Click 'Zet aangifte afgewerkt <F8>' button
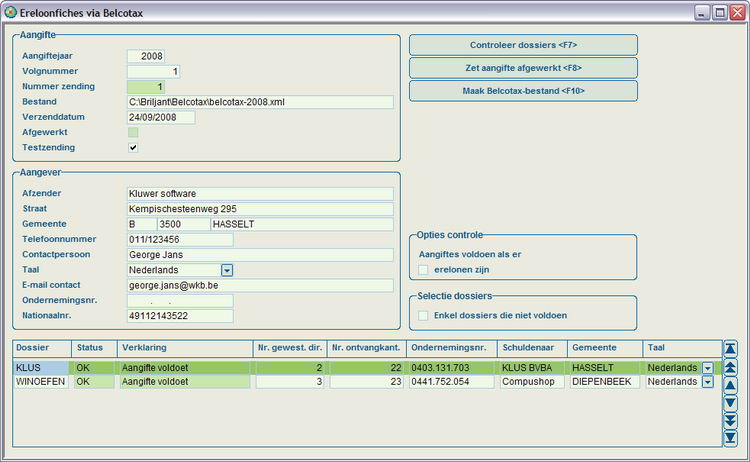 pos(523,68)
